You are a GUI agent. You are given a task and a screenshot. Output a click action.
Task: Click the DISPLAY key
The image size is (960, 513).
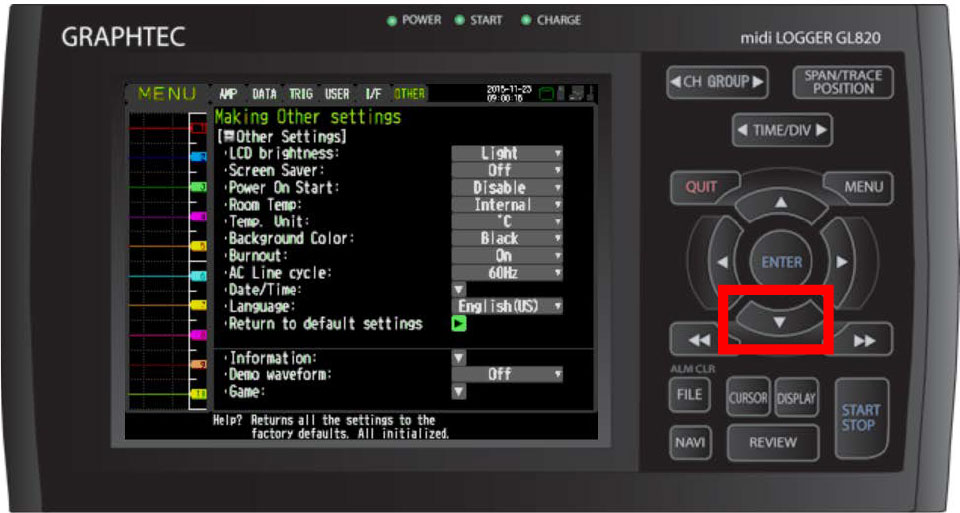pyautogui.click(x=796, y=398)
